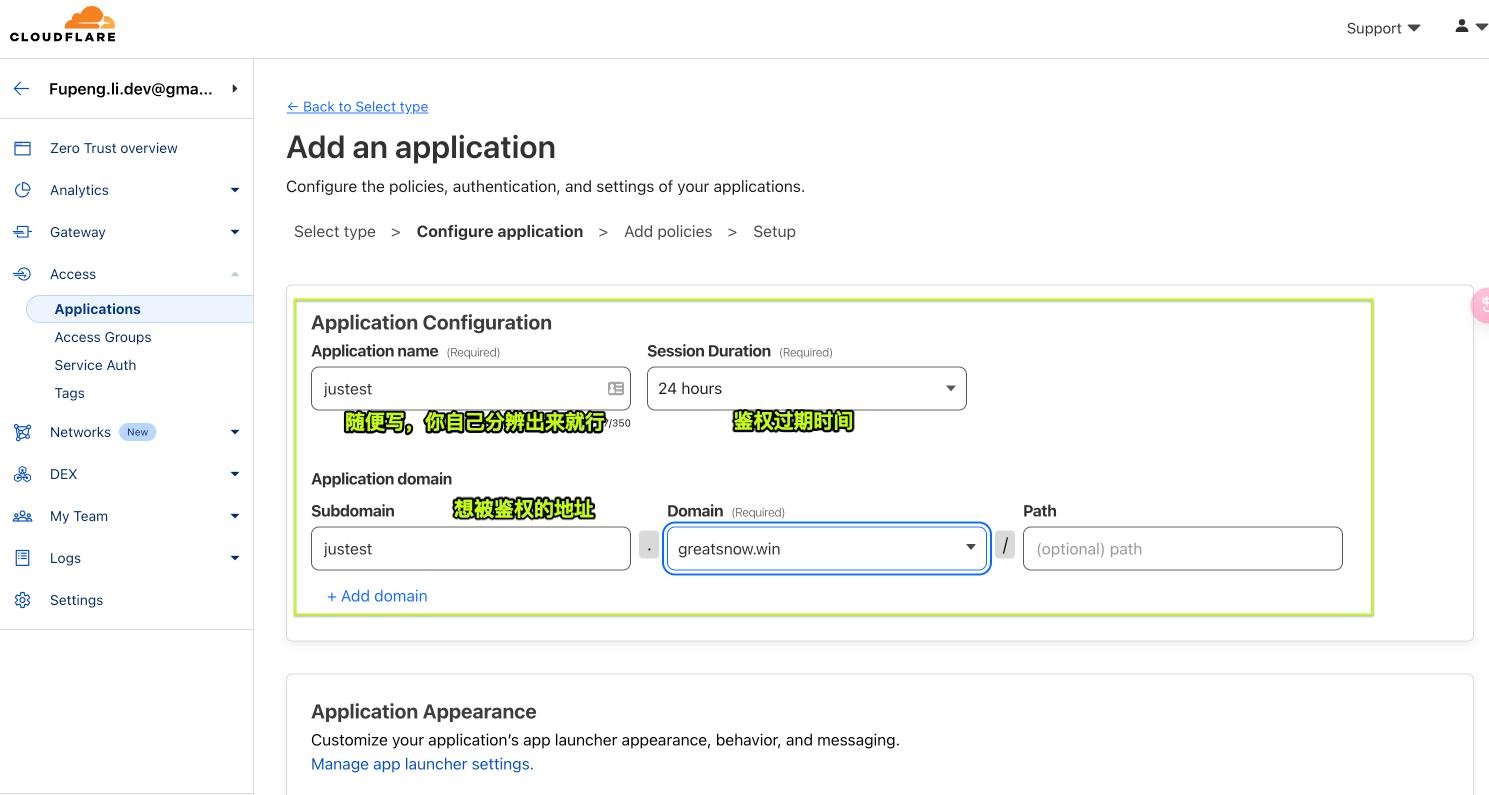Screen dimensions: 1489x795
Task: Open Manage app launcher settings link
Action: click(x=422, y=764)
